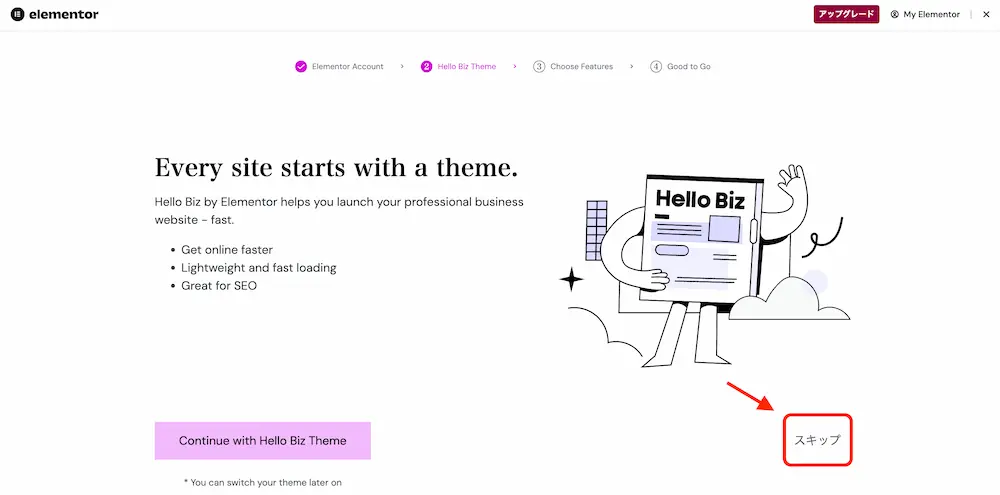Select the Elementor Account step
Image resolution: width=1000 pixels, height=495 pixels.
click(339, 66)
